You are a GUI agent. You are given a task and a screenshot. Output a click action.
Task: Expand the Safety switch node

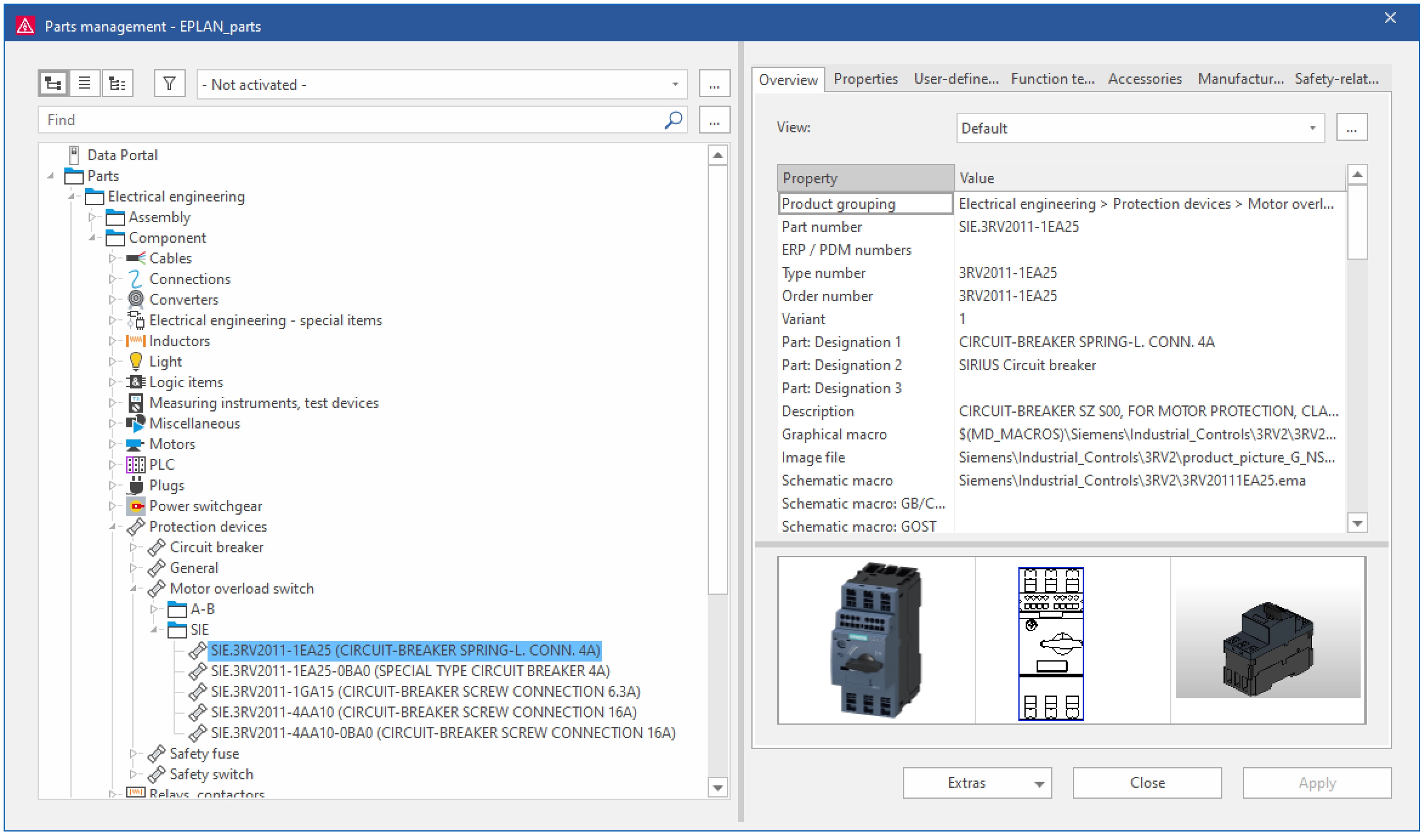point(134,774)
